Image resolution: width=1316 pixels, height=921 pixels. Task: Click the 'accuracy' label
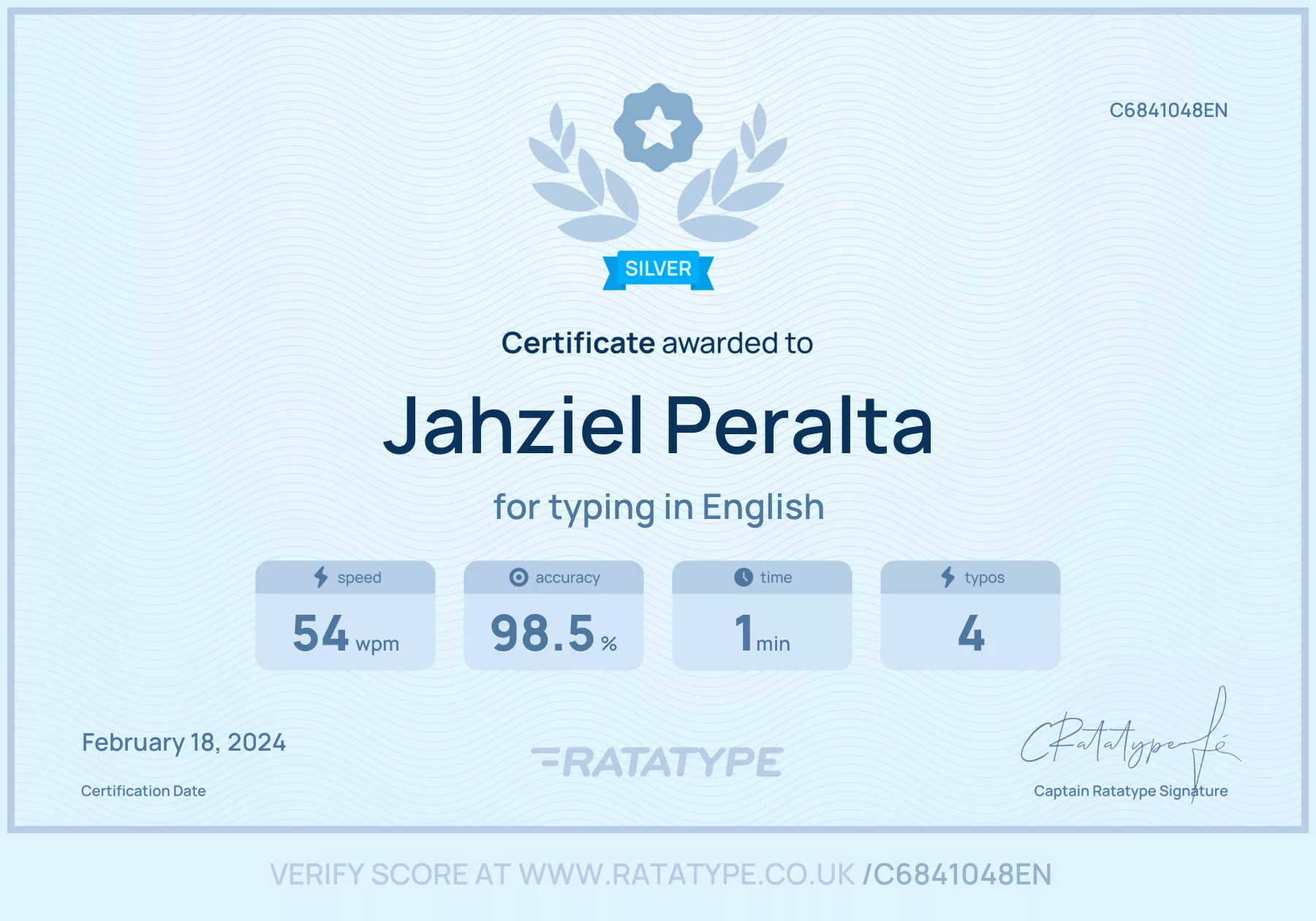[567, 577]
